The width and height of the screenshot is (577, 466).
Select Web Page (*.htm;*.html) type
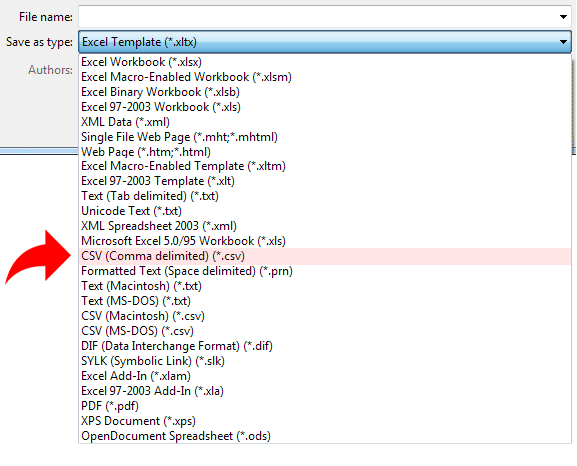[x=325, y=152]
